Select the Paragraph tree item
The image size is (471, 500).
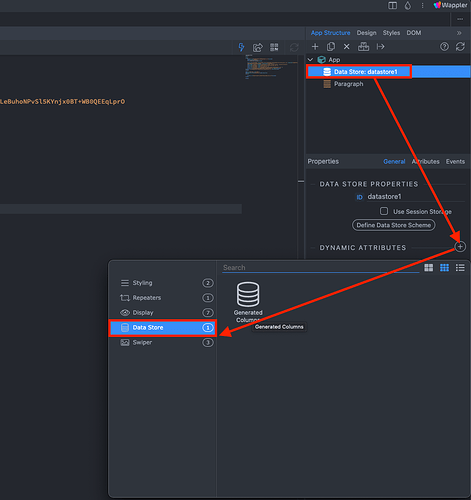(349, 84)
